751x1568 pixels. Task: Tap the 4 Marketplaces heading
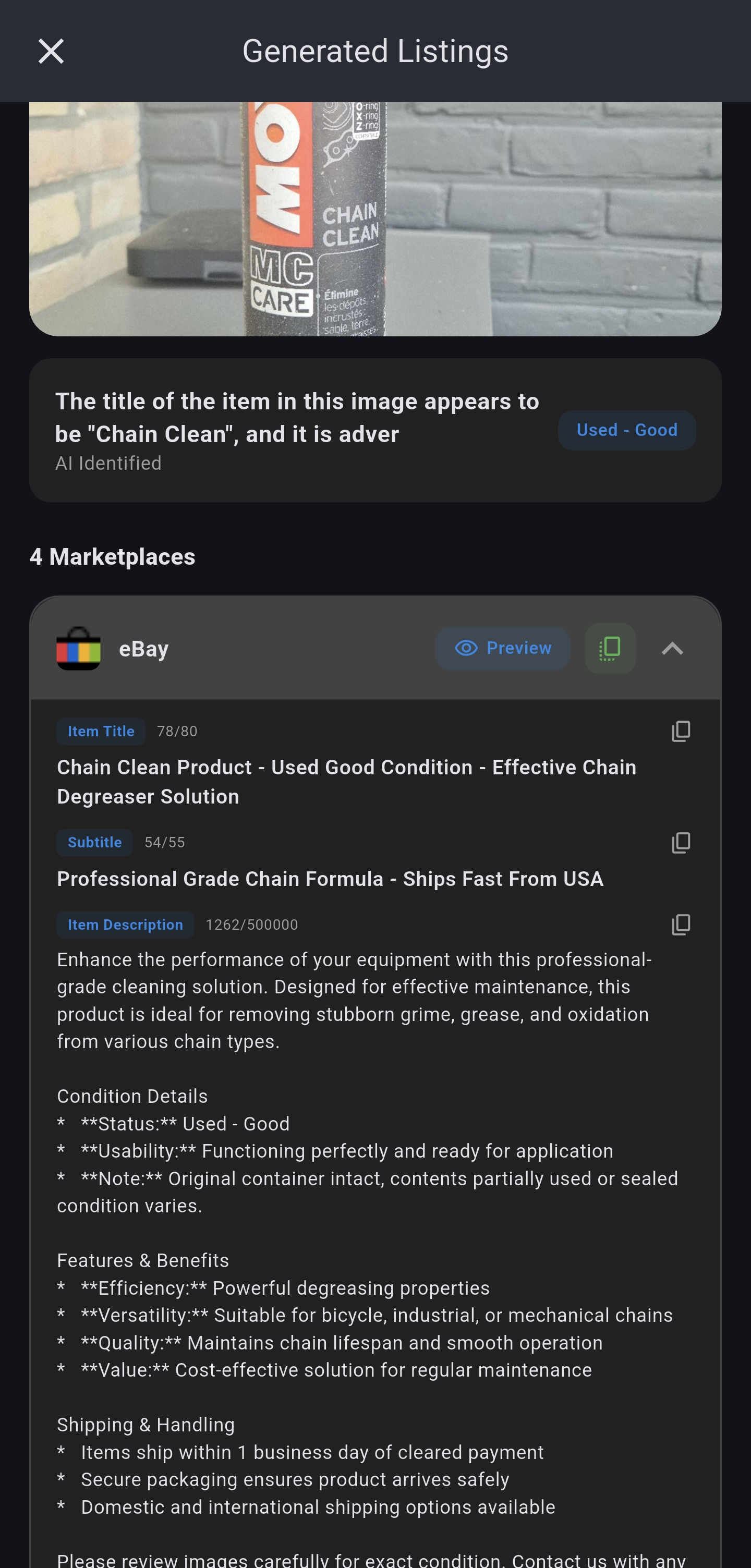[x=113, y=557]
